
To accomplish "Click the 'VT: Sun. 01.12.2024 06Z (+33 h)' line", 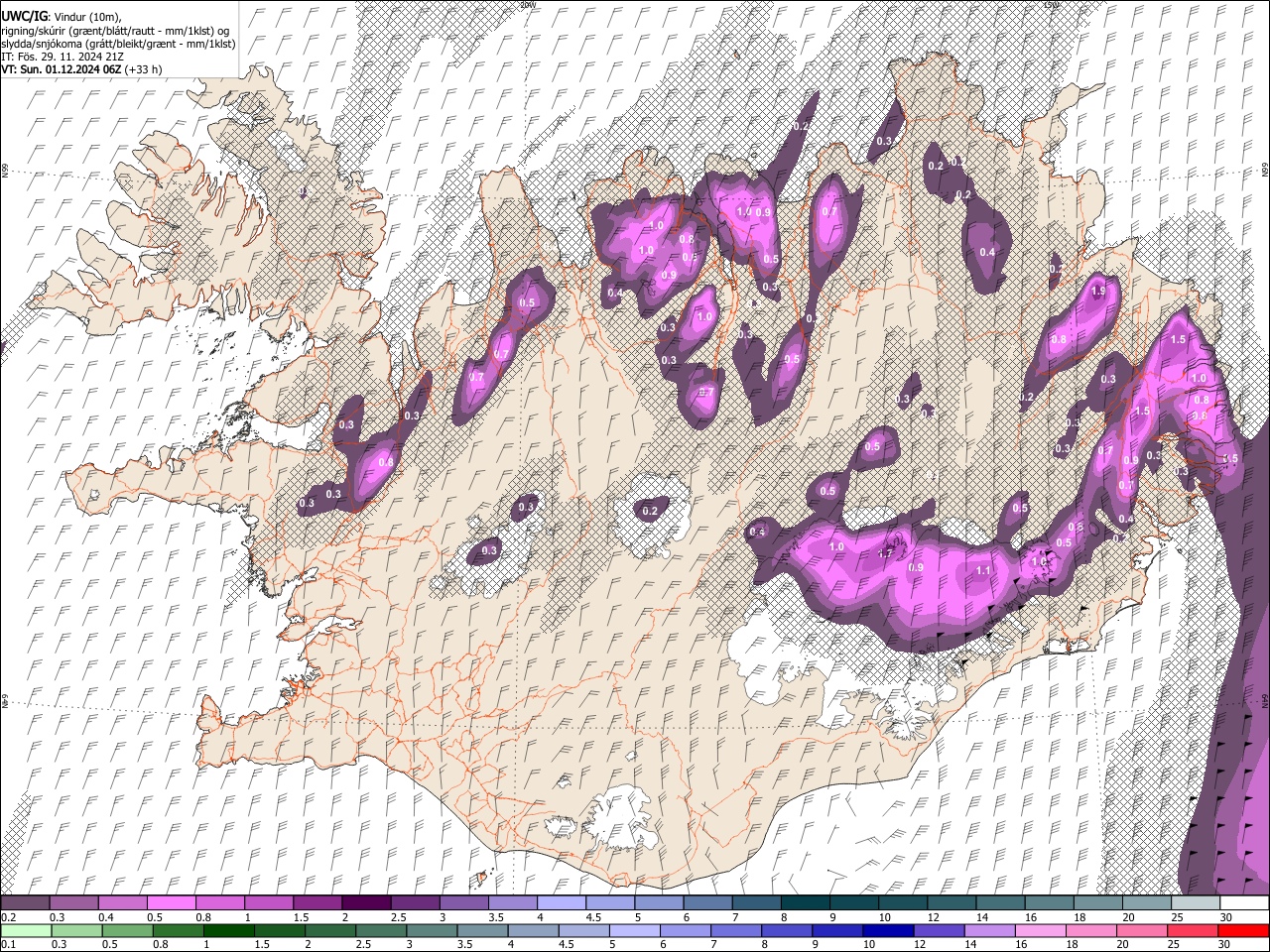I will 81,69.
